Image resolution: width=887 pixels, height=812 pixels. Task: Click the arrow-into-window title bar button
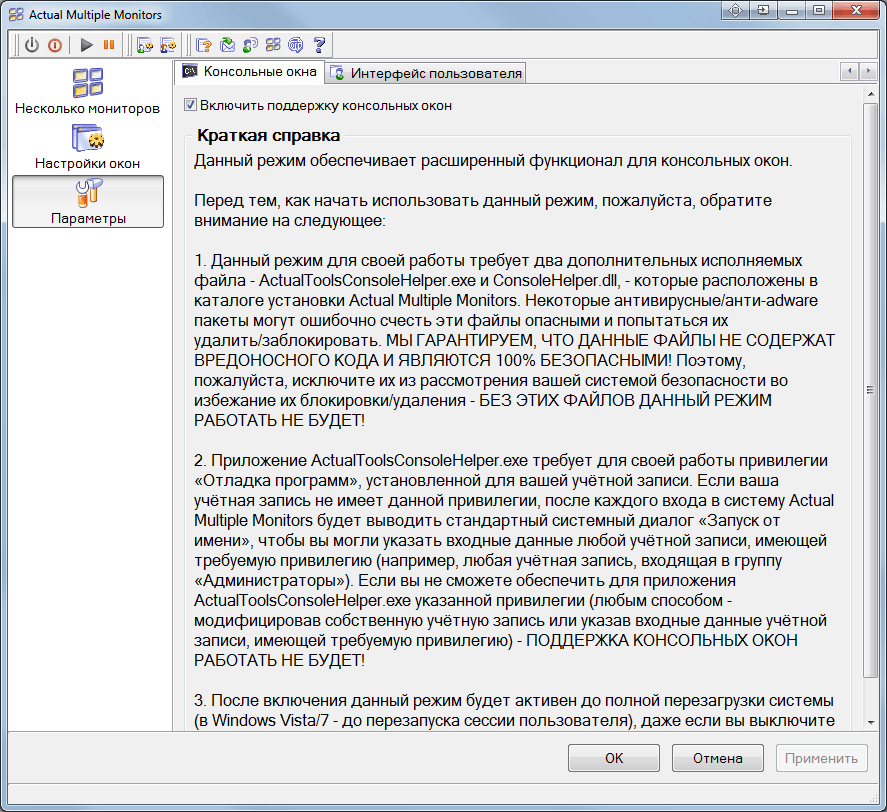[763, 11]
